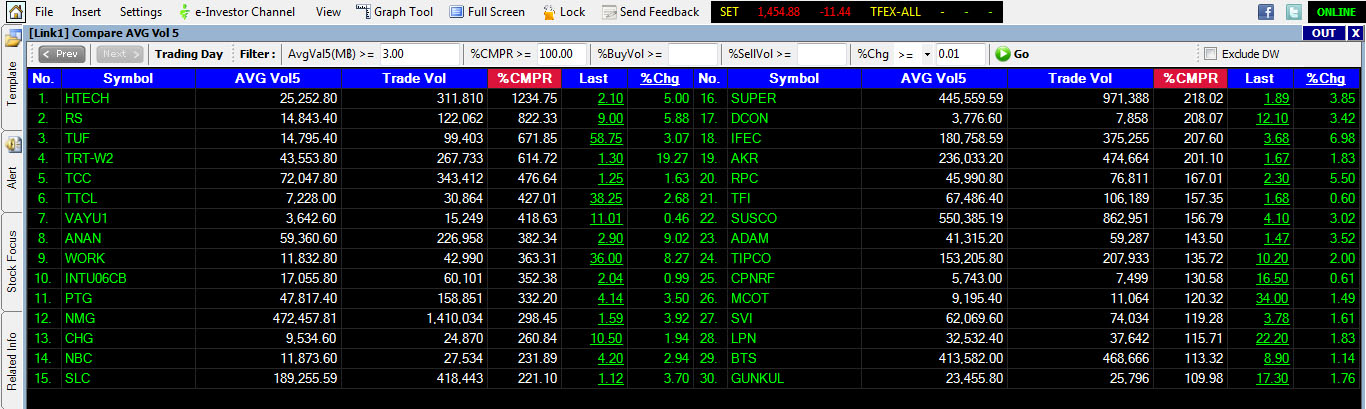Click the folder icon above Template

click(12, 40)
